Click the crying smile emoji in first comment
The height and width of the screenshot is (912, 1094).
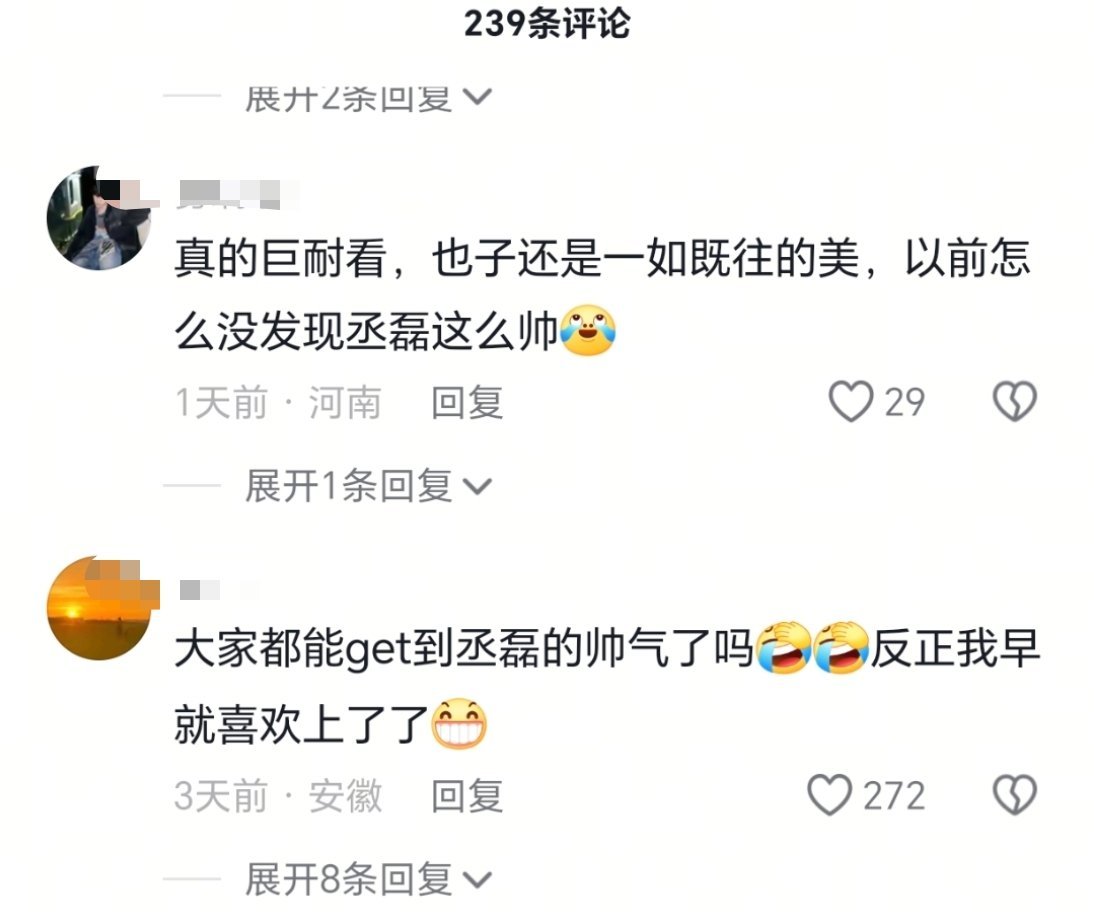coord(588,331)
